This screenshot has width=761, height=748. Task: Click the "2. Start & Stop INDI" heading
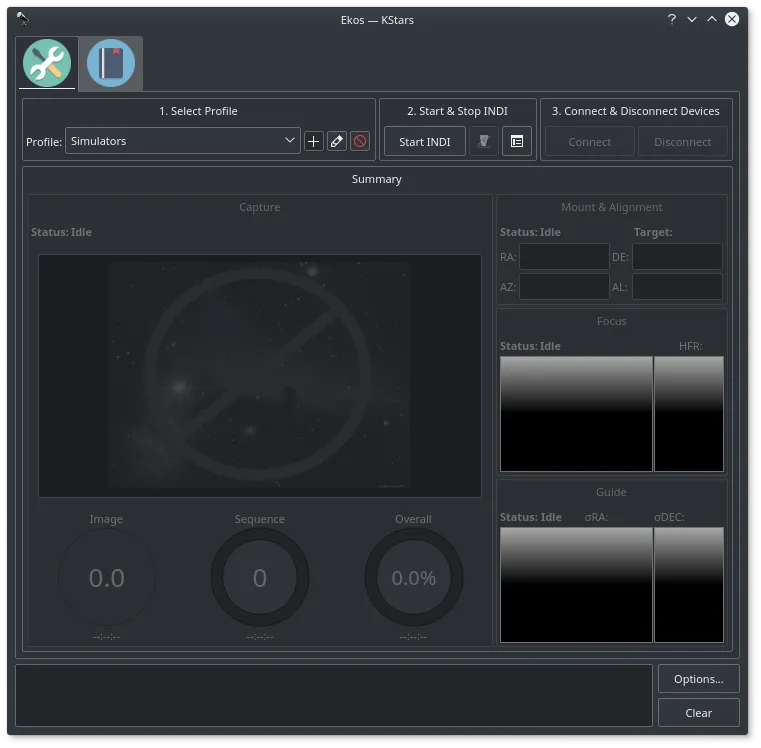click(x=457, y=111)
